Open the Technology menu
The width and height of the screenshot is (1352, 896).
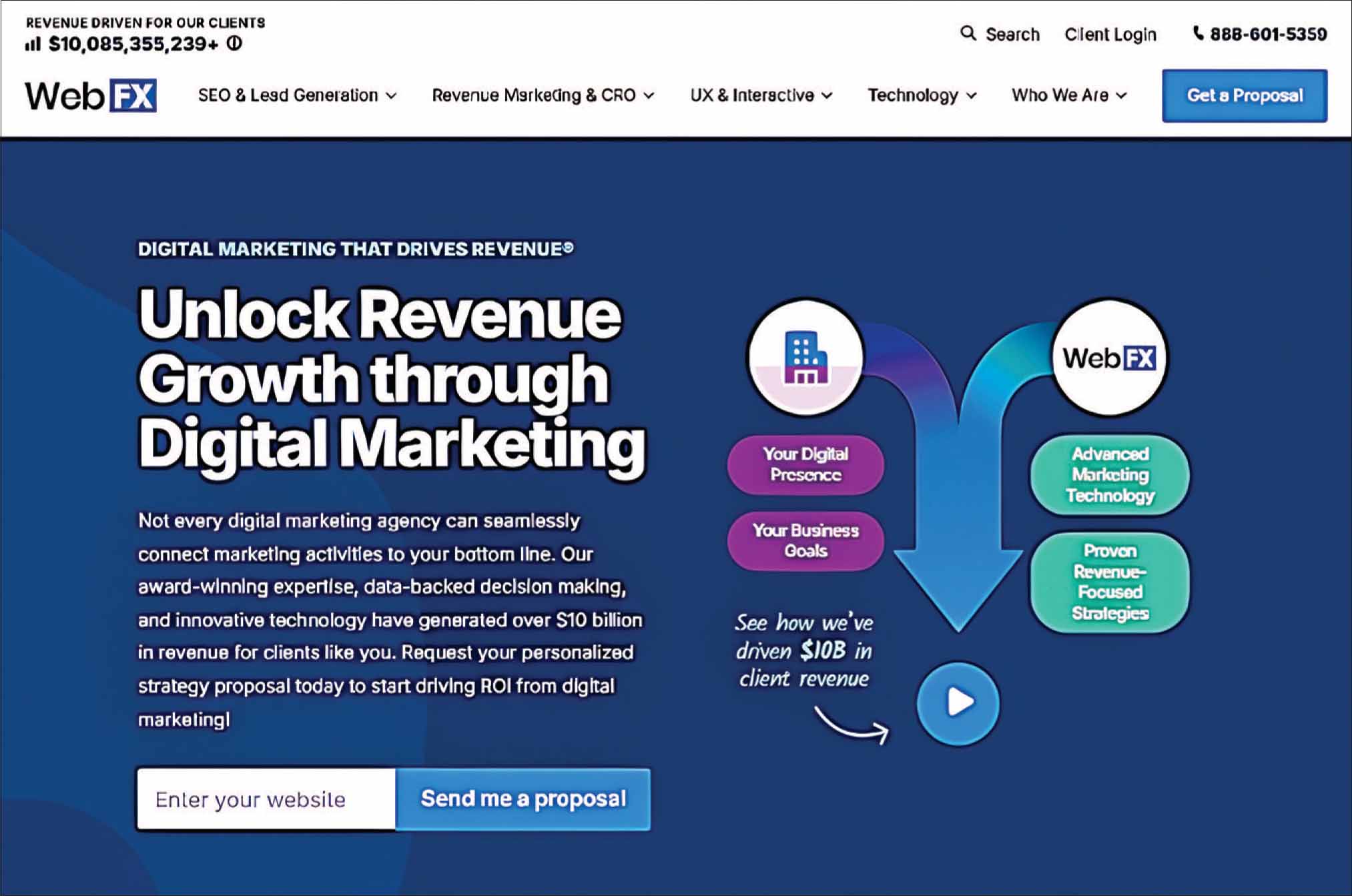(x=922, y=95)
